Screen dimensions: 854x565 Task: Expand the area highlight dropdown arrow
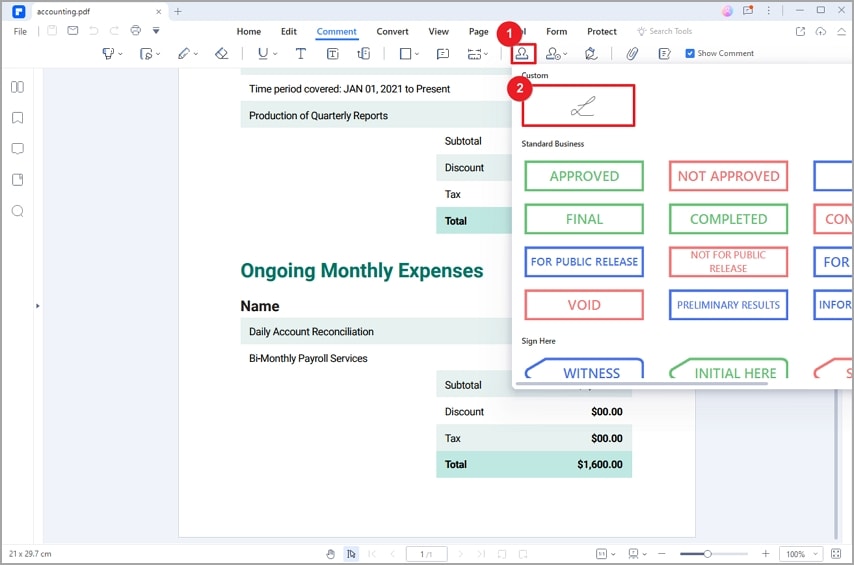point(158,54)
